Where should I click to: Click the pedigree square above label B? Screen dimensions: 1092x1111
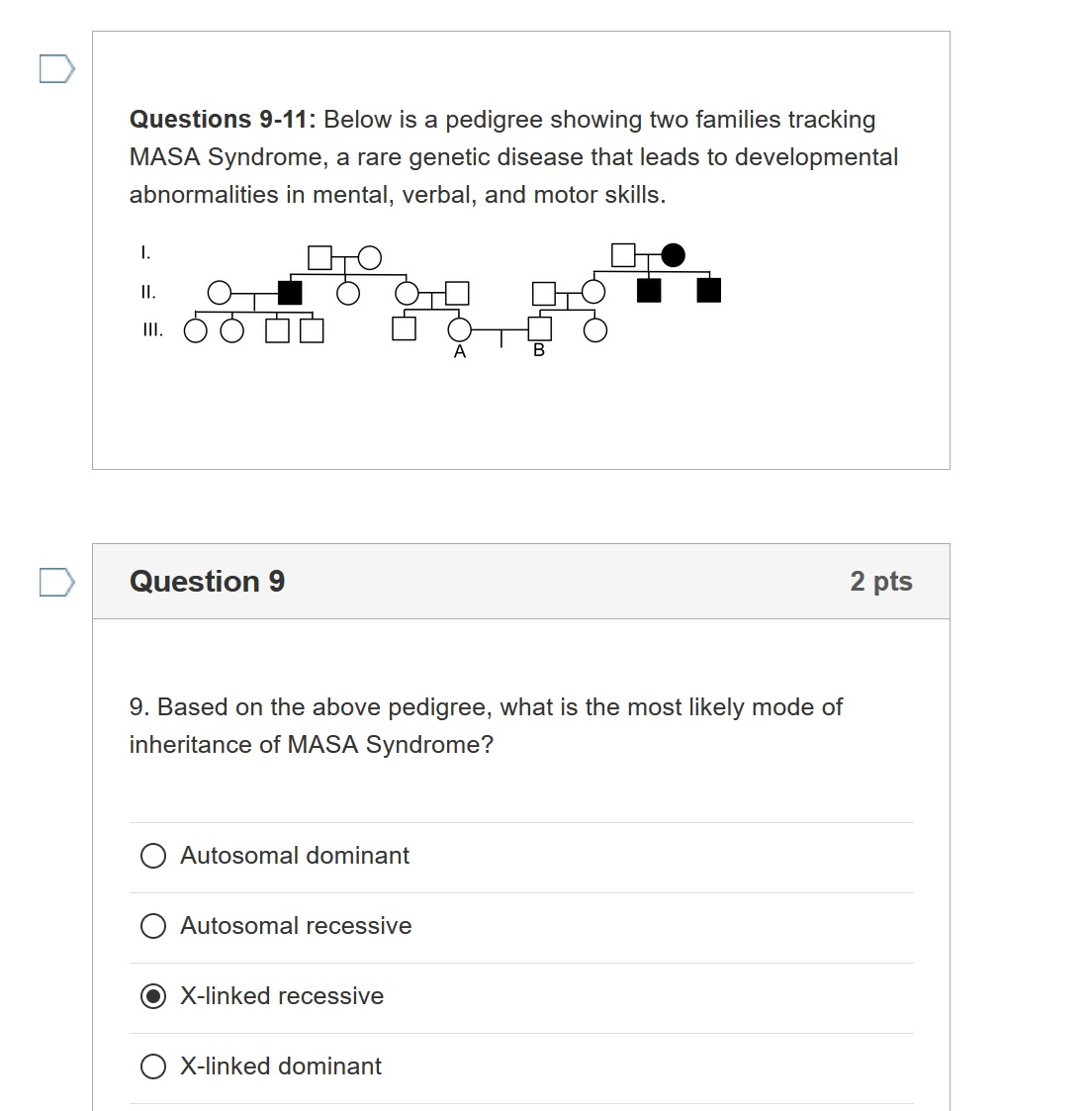pyautogui.click(x=539, y=328)
